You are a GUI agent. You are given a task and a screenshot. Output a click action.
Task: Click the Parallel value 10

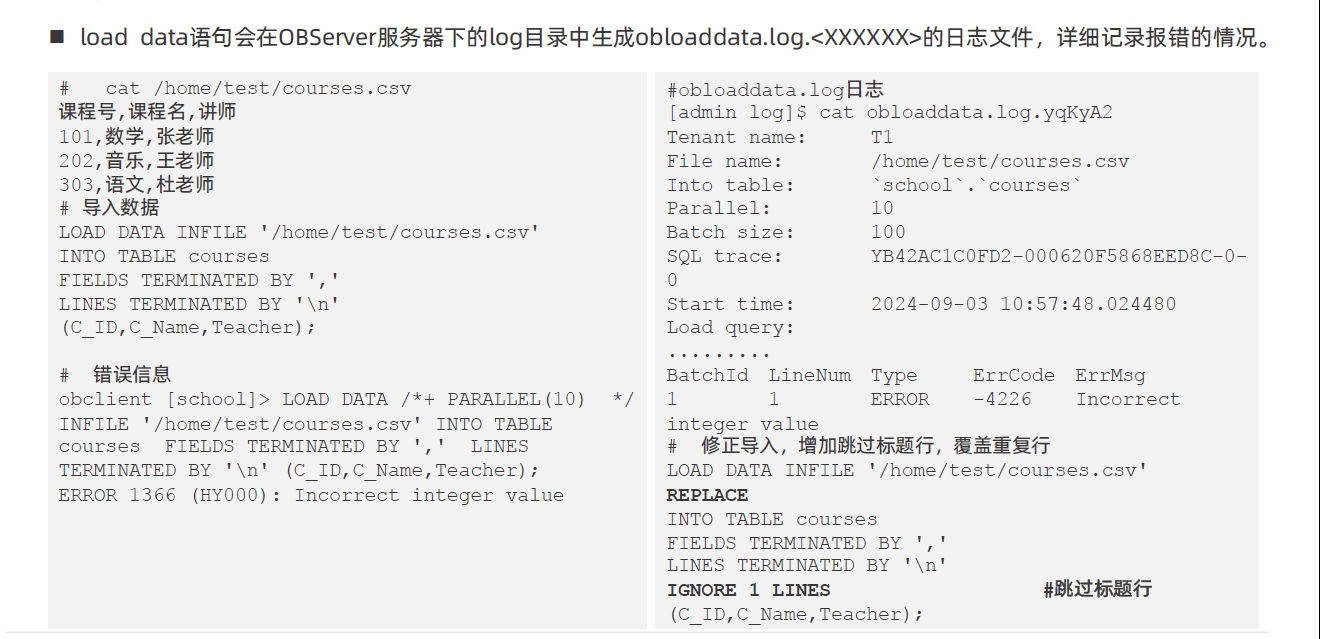(x=882, y=208)
